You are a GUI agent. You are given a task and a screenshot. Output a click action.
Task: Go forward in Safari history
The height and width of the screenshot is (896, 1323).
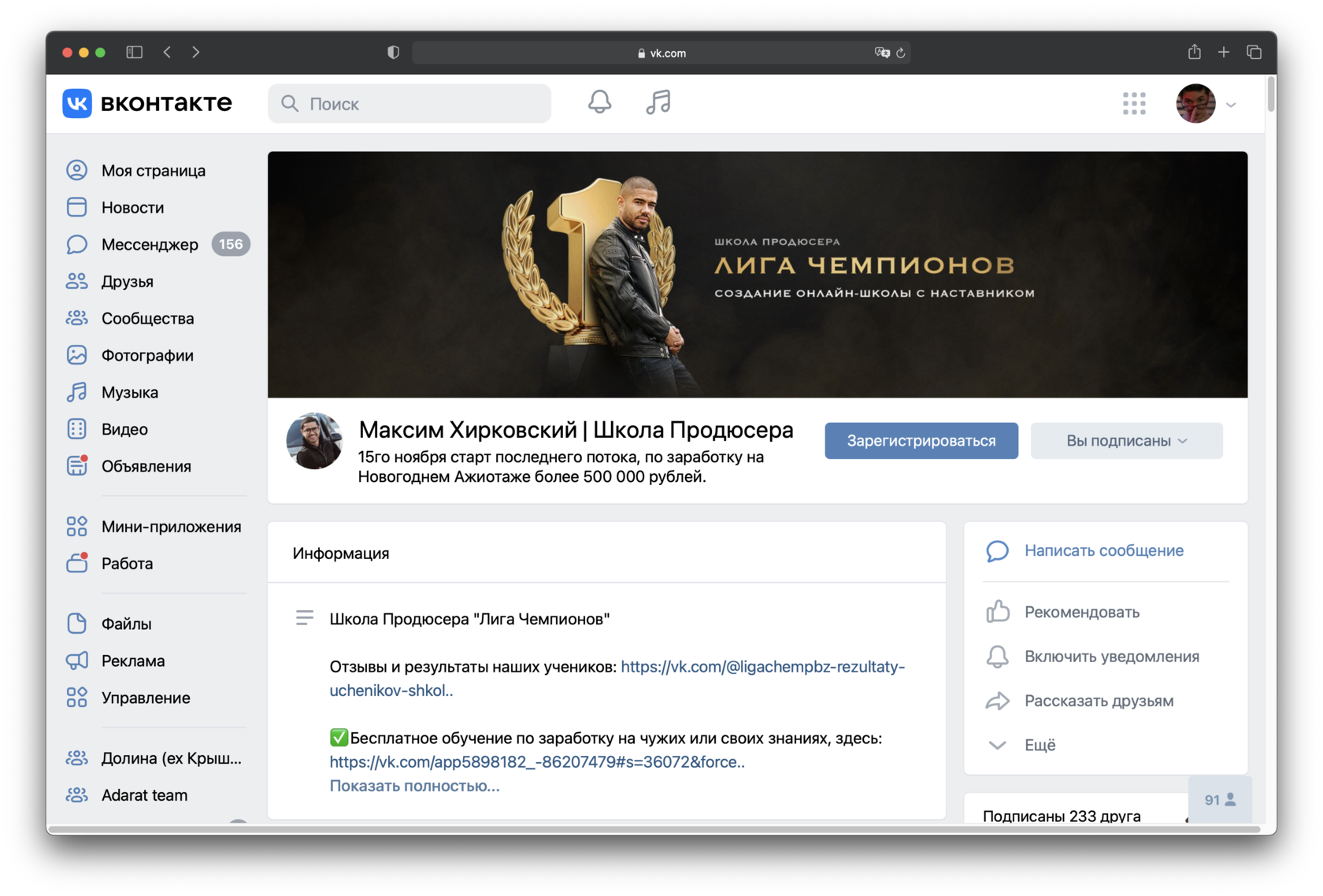coord(195,52)
